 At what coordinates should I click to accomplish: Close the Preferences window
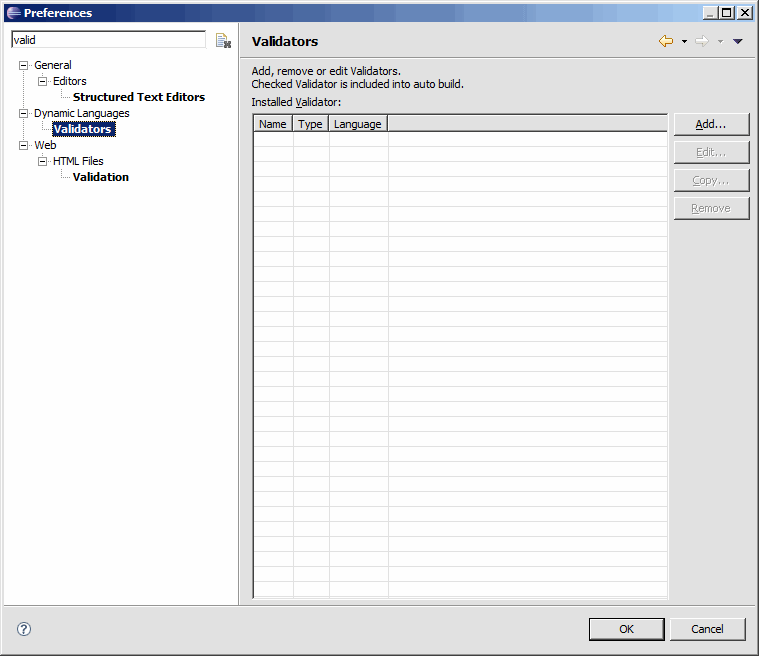click(x=744, y=13)
